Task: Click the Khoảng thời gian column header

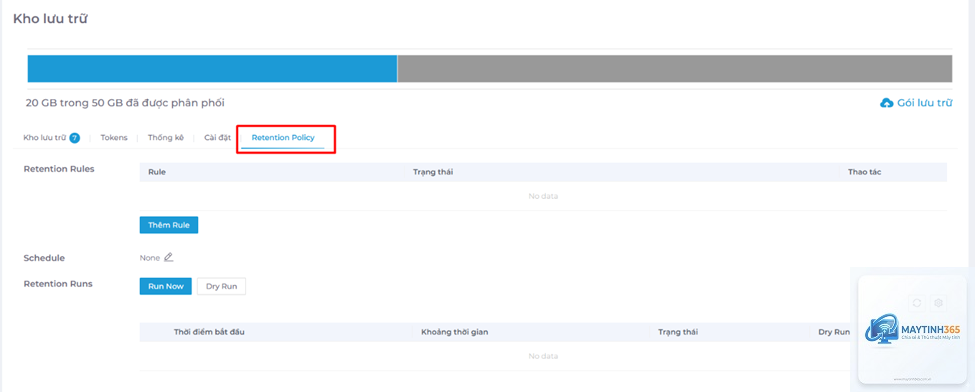Action: click(455, 332)
